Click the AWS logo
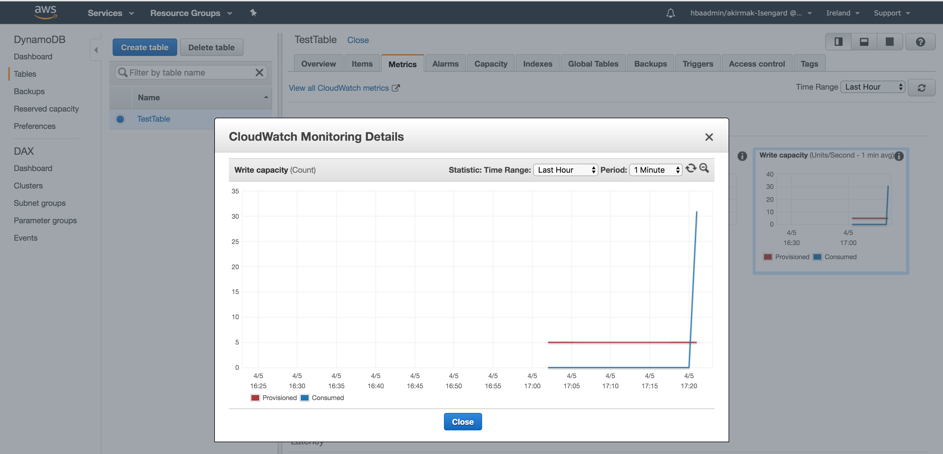 point(46,12)
